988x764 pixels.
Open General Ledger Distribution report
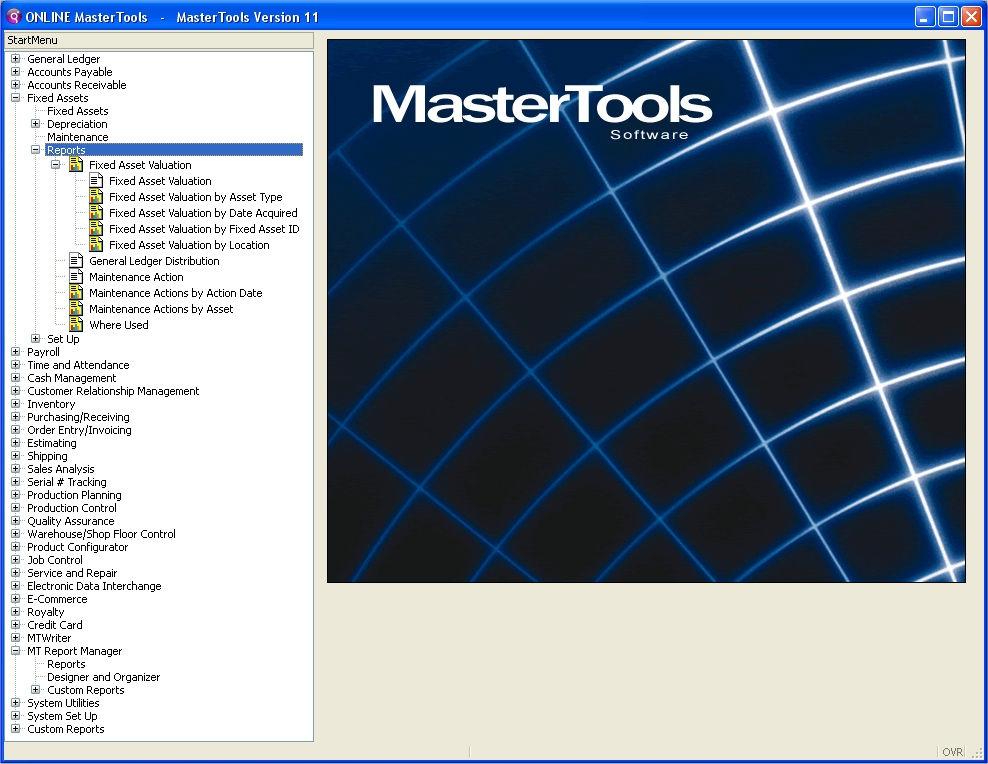(x=154, y=261)
